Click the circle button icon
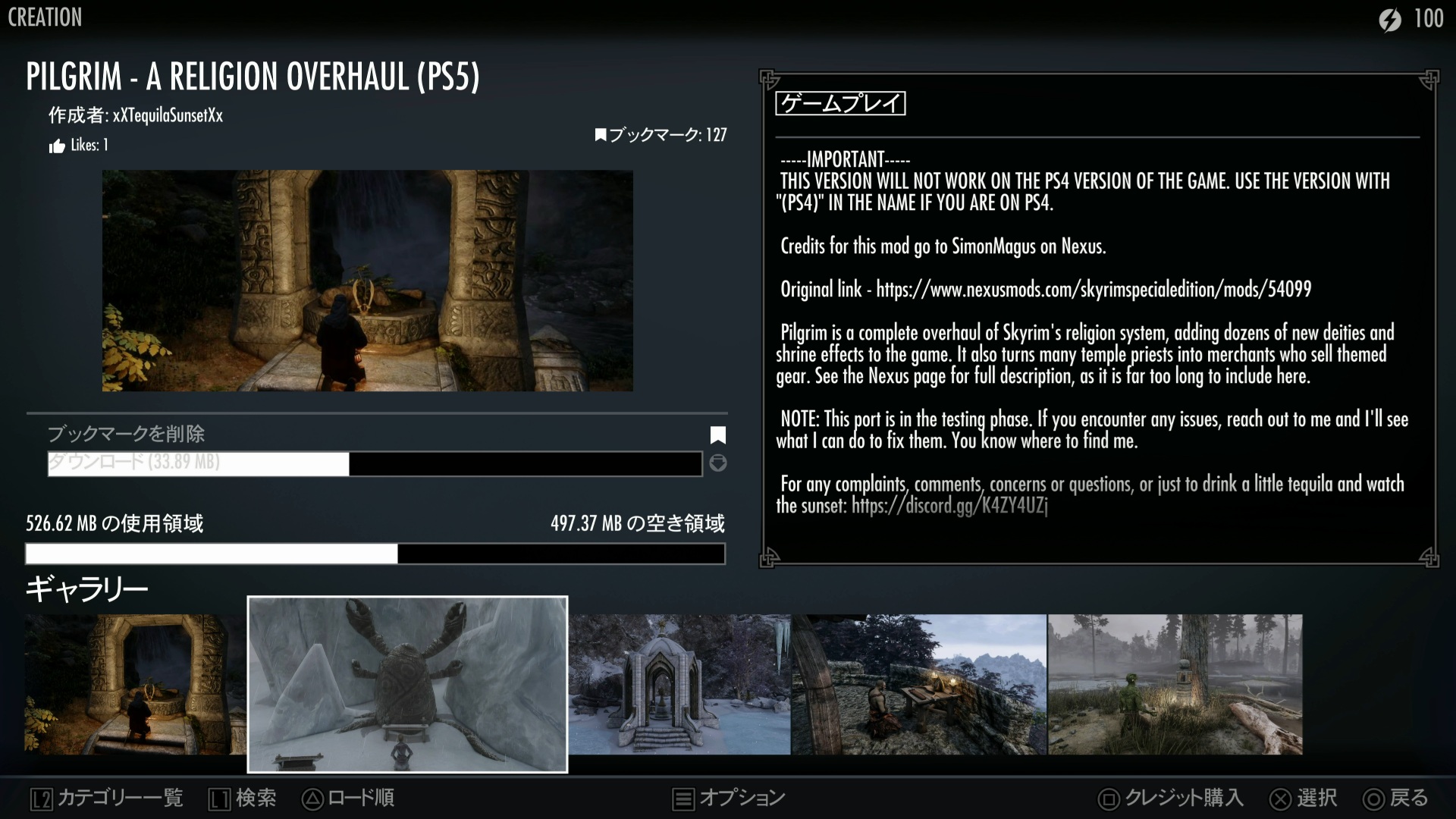Viewport: 1456px width, 819px height. pos(1374,799)
